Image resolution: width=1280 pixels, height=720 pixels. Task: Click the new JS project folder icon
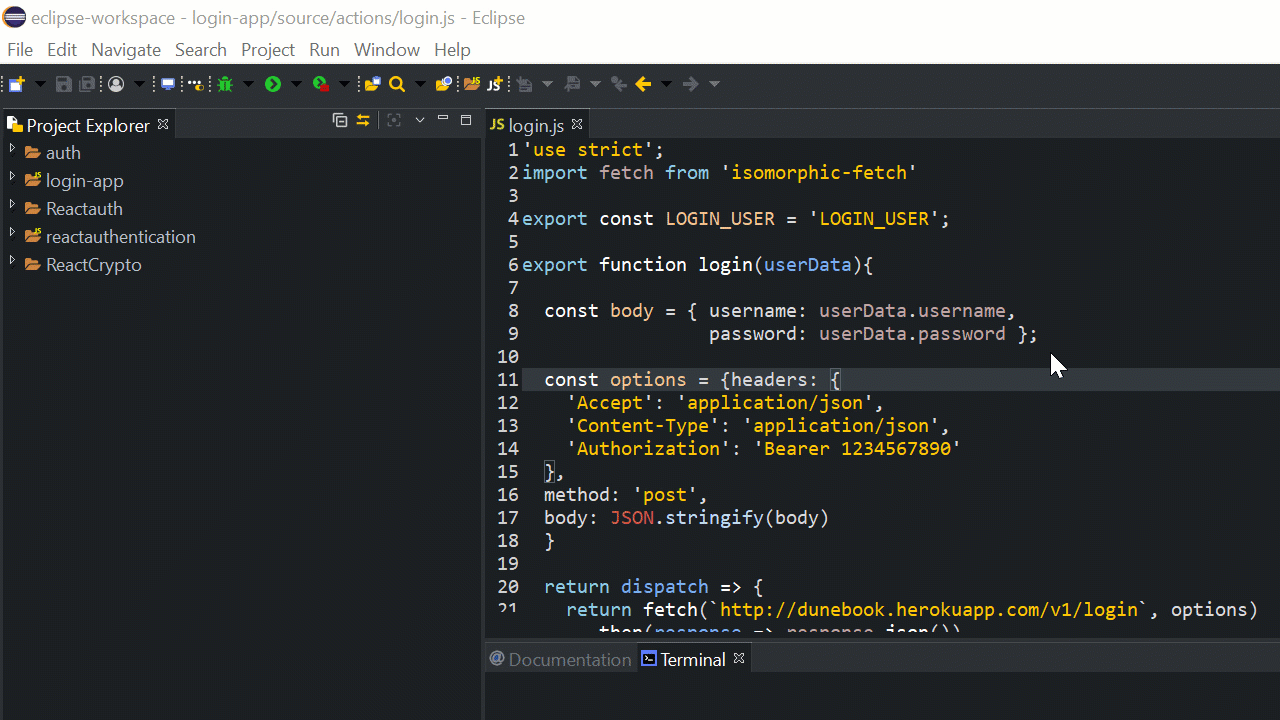tap(472, 84)
